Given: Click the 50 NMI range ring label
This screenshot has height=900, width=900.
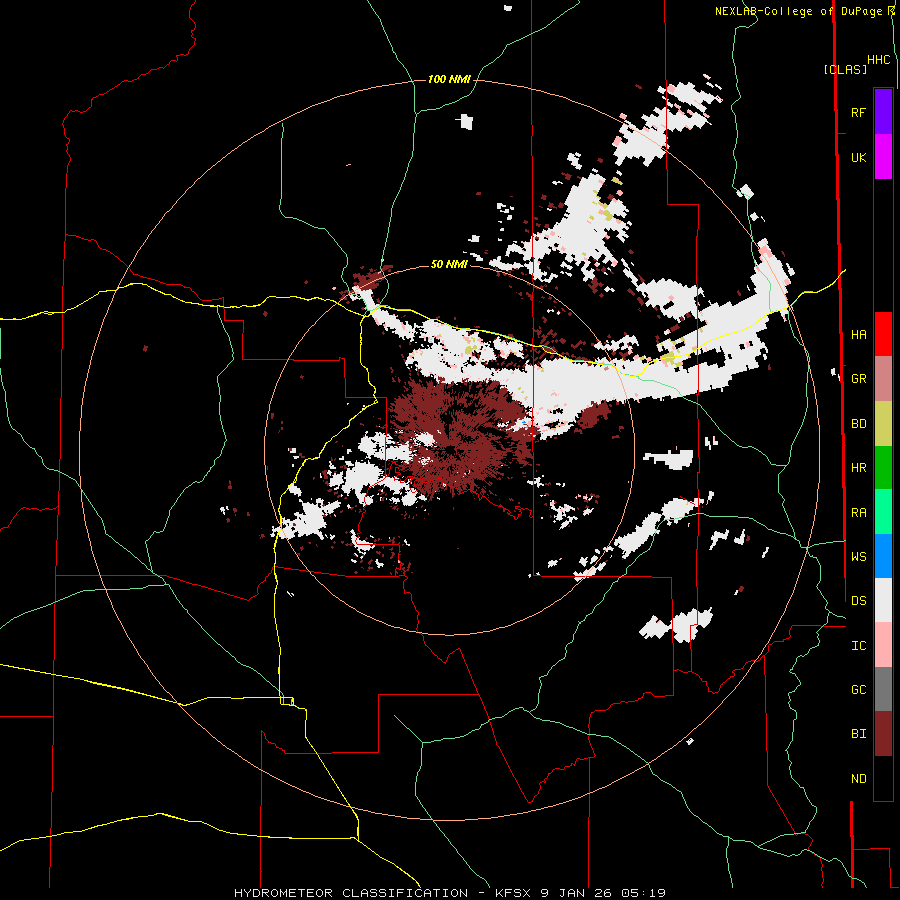Looking at the screenshot, I should tap(449, 264).
